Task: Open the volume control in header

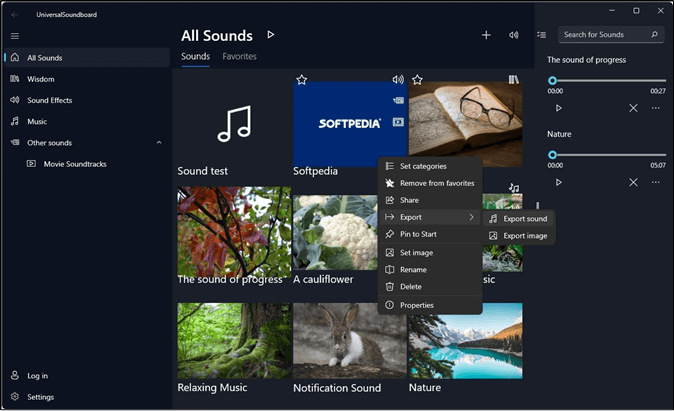Action: point(514,35)
